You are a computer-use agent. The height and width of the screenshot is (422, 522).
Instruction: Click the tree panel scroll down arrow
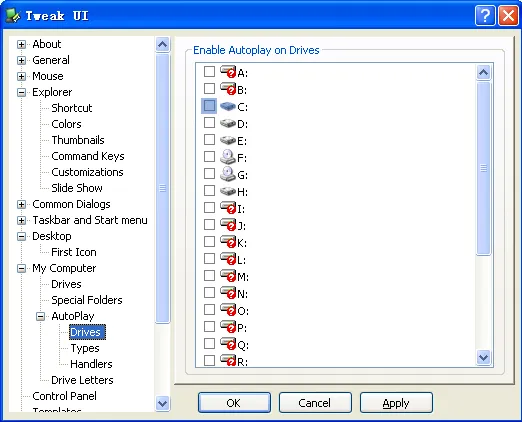[x=163, y=404]
